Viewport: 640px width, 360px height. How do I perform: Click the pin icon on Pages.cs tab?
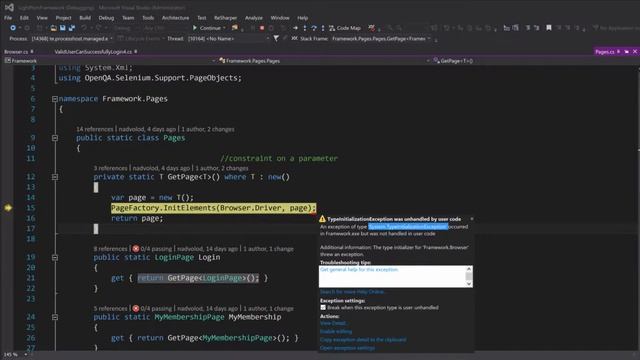tap(619, 51)
